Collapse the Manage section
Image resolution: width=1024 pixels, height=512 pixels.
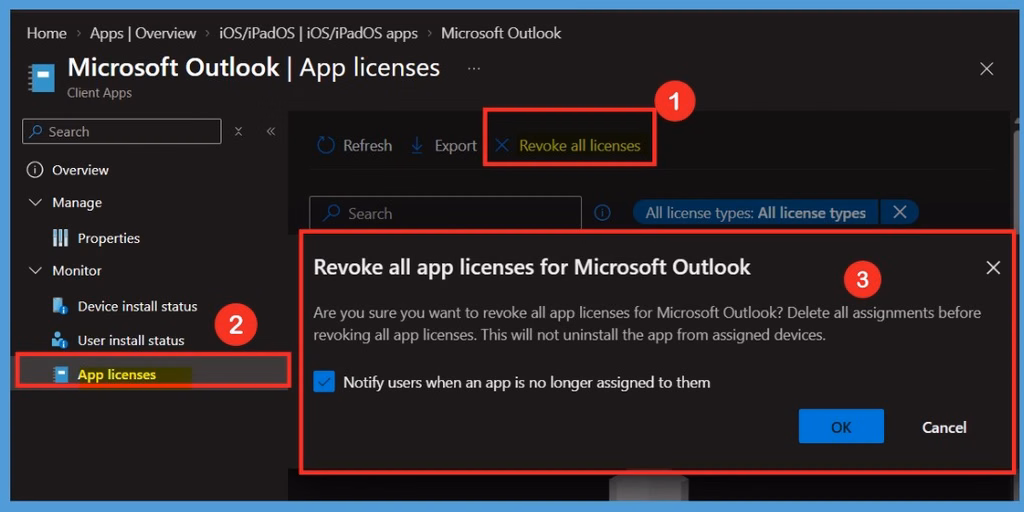pos(35,202)
